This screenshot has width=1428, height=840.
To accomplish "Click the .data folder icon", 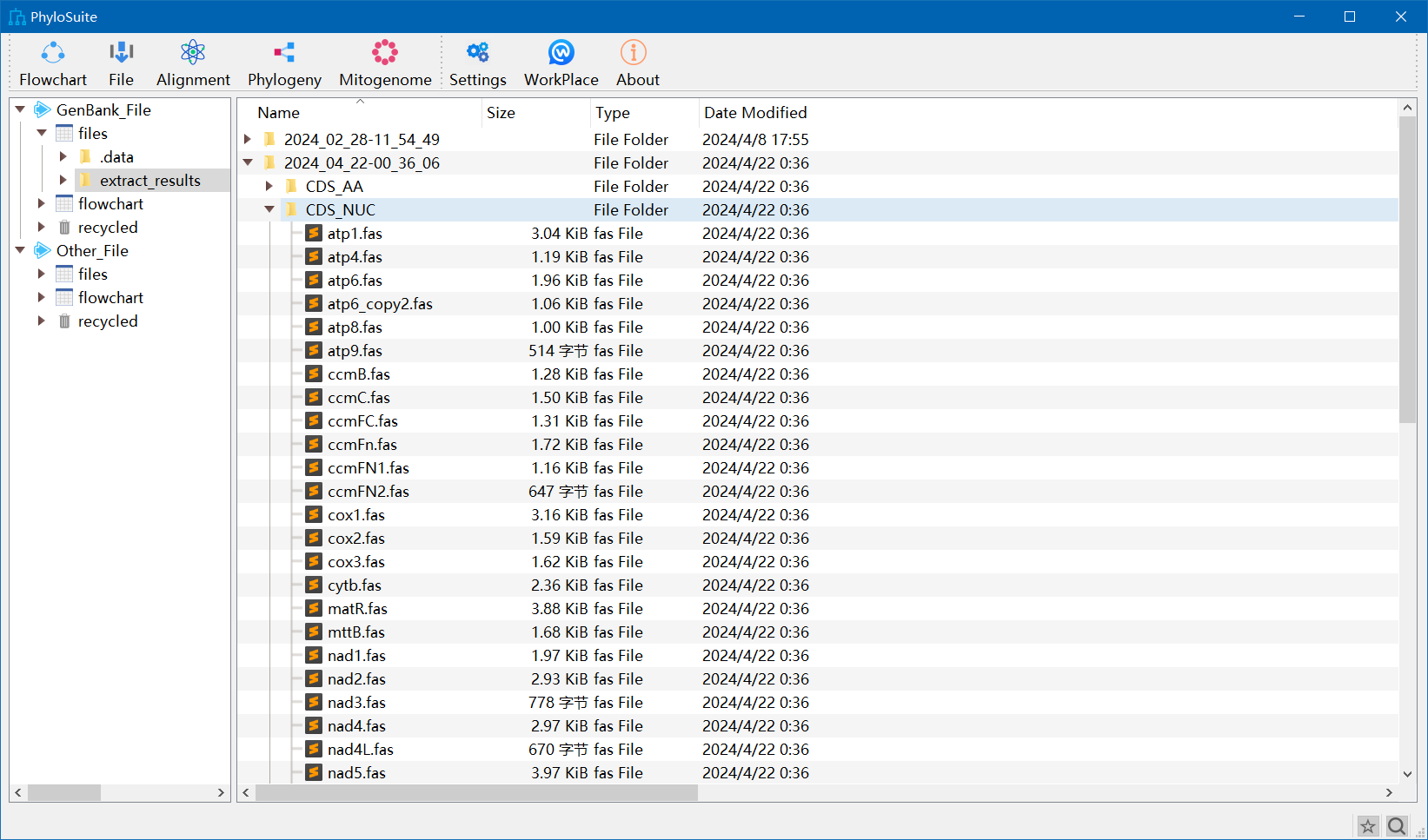I will coord(85,156).
